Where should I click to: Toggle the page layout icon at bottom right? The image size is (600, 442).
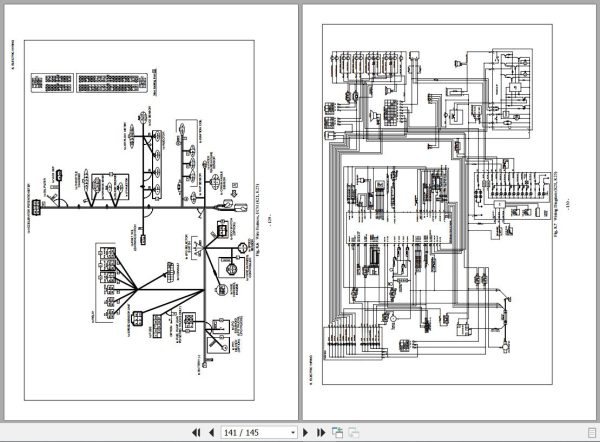592,433
